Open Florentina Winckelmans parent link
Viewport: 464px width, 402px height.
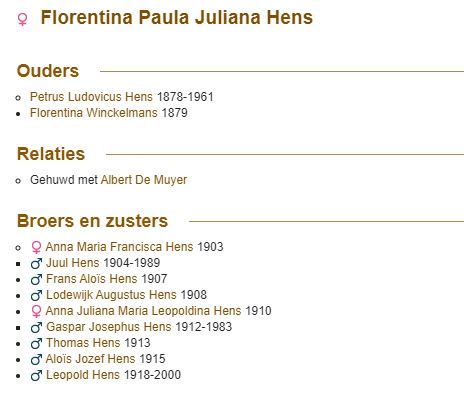click(94, 113)
